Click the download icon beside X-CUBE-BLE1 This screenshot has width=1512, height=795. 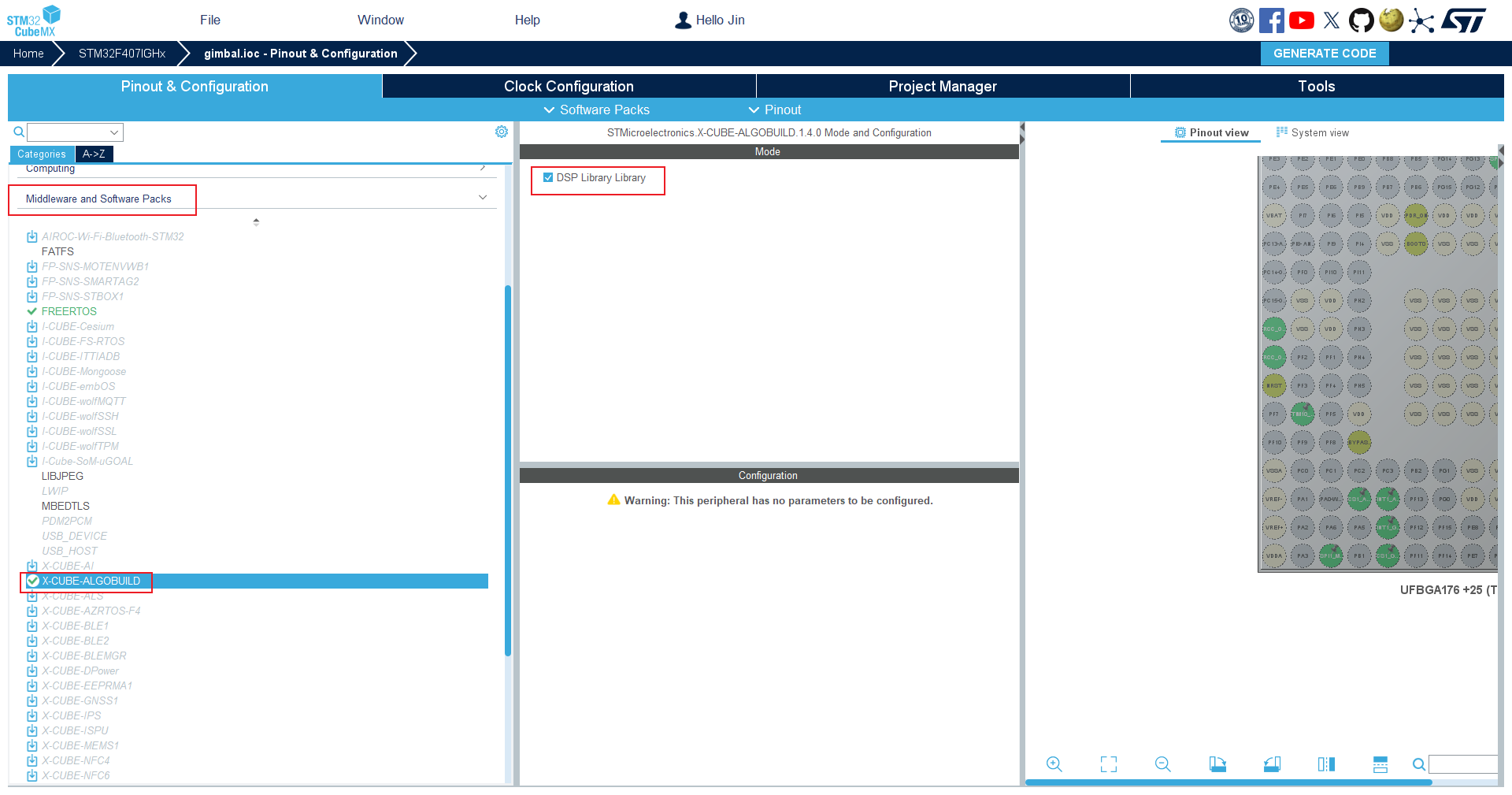[32, 626]
